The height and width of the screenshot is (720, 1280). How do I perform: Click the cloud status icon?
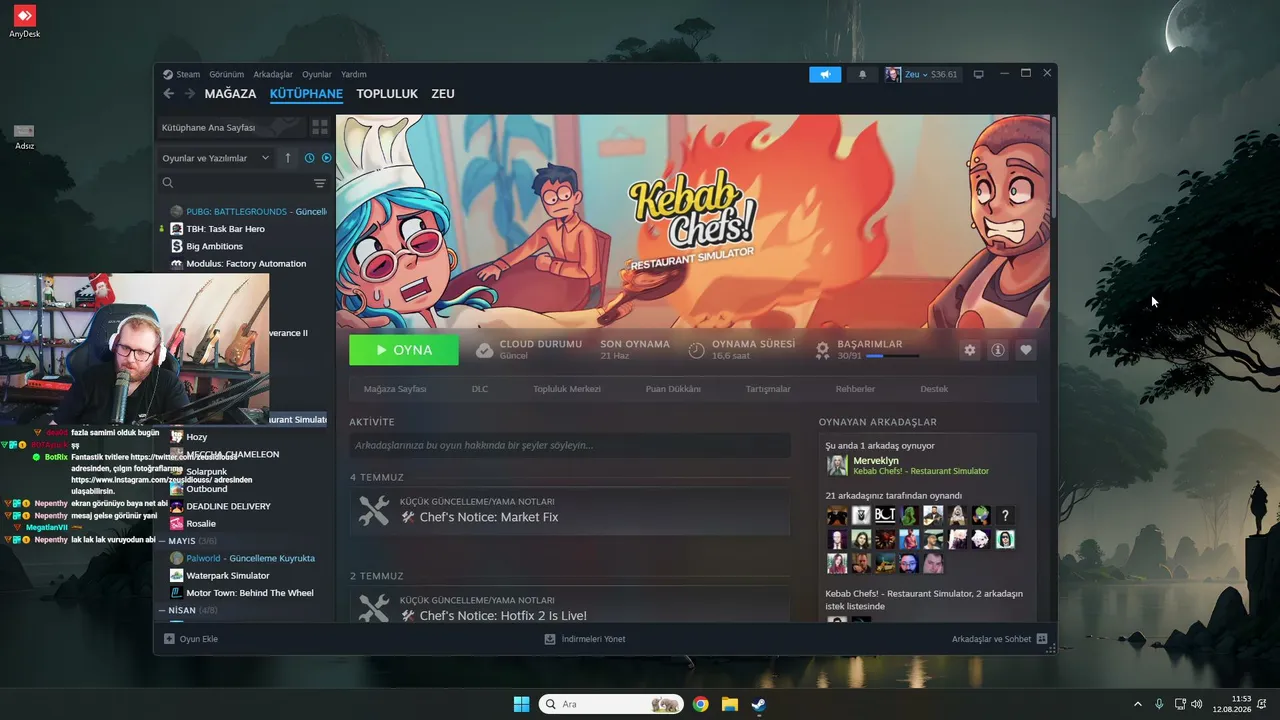(484, 350)
